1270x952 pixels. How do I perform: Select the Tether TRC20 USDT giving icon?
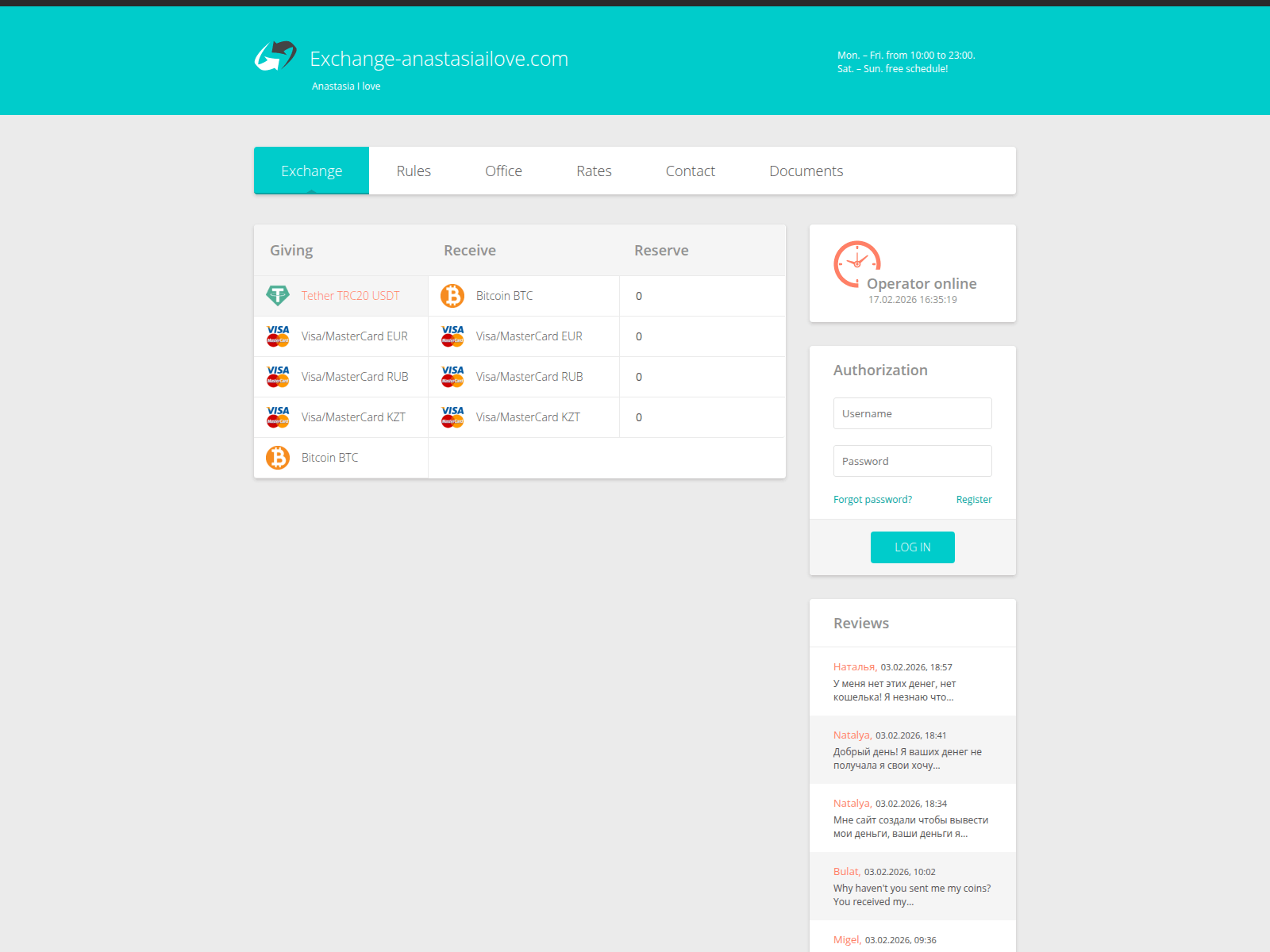pyautogui.click(x=277, y=295)
